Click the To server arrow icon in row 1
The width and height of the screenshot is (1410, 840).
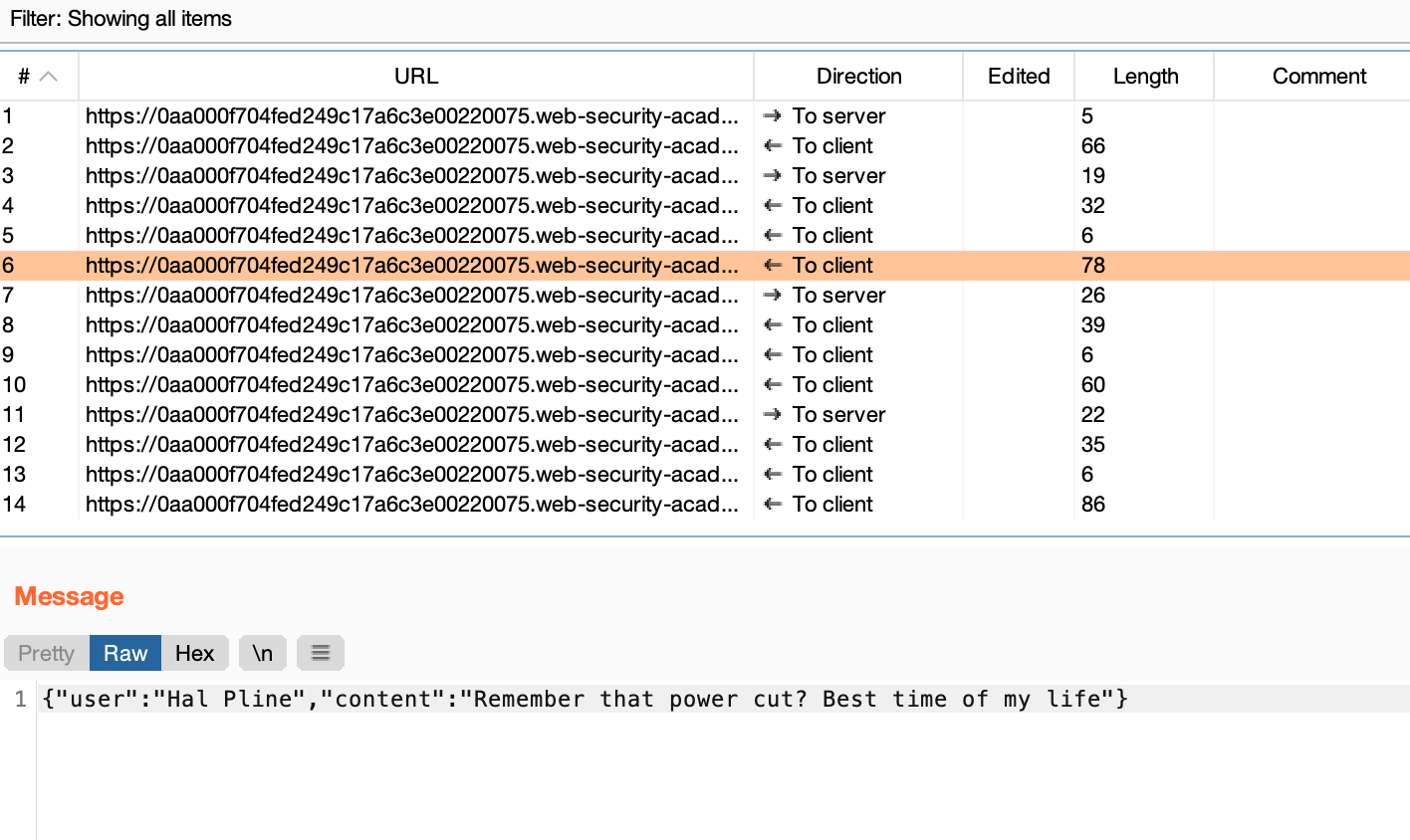coord(772,116)
